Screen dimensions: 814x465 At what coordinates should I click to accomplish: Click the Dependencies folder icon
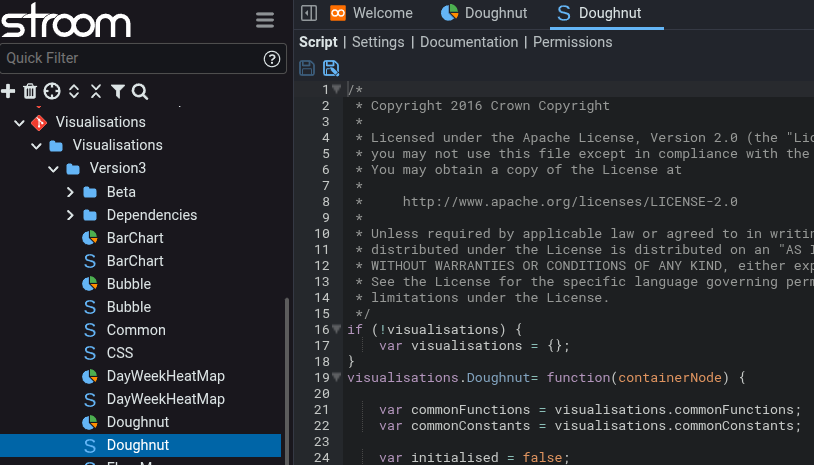click(x=90, y=215)
